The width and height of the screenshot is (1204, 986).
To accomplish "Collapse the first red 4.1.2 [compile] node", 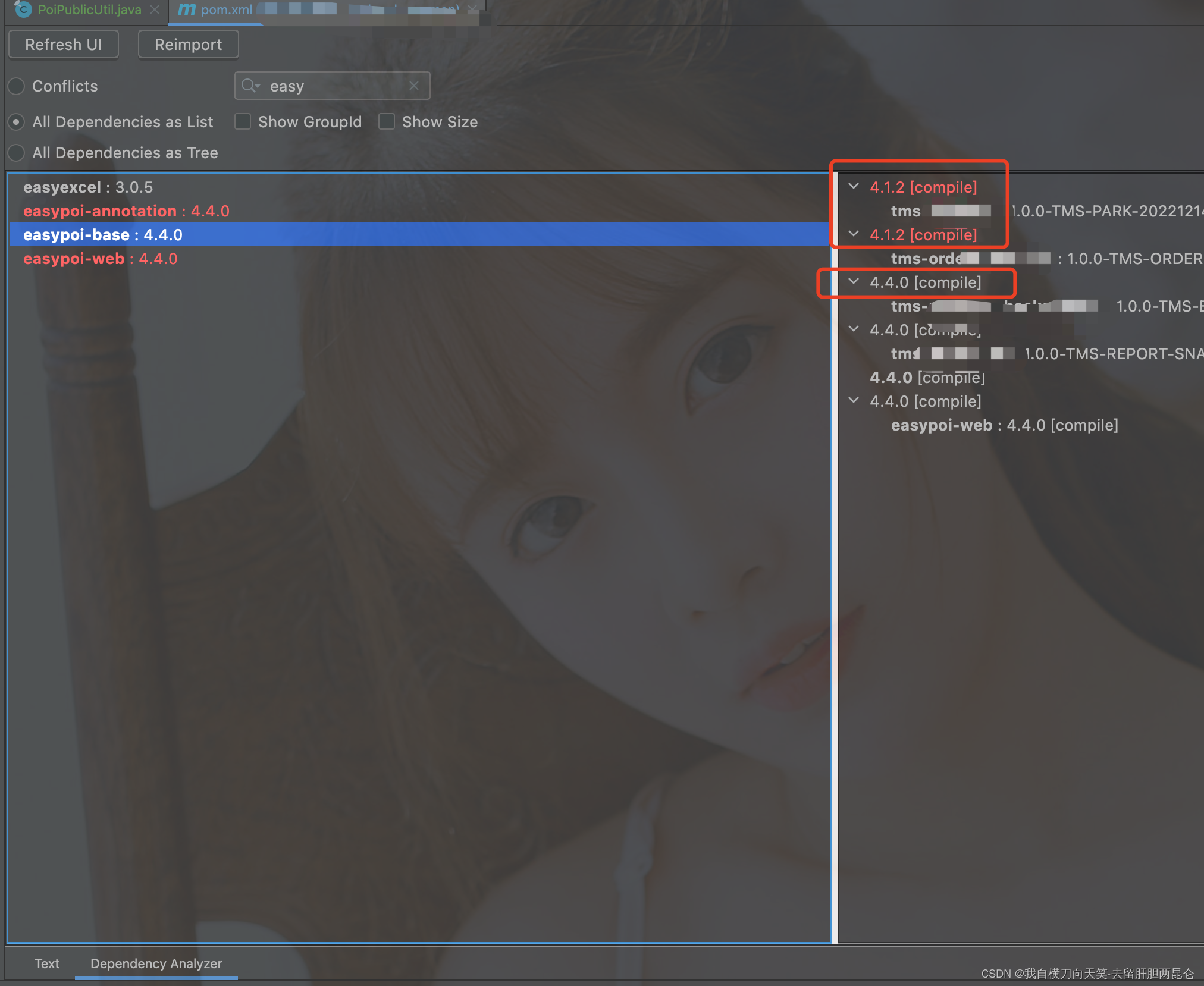I will pos(854,186).
